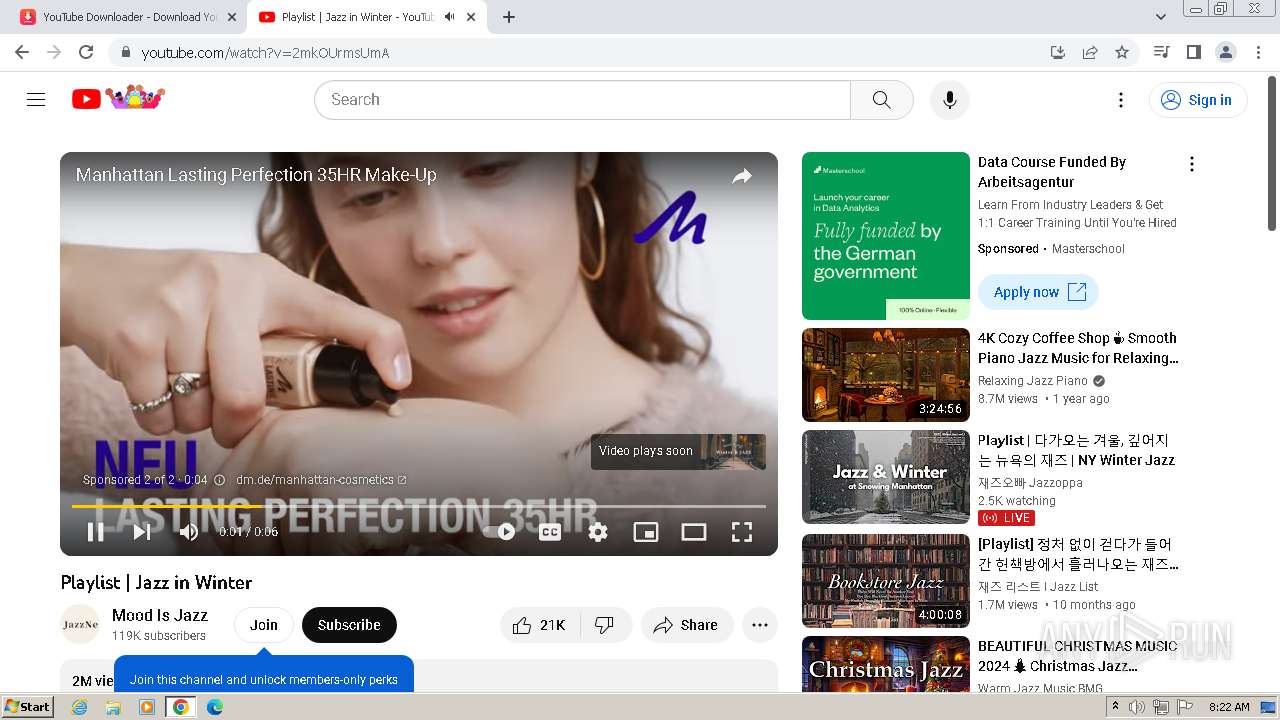Screen dimensions: 1280x720
Task: Open the Mood Is Jazz channel name
Action: [x=160, y=615]
